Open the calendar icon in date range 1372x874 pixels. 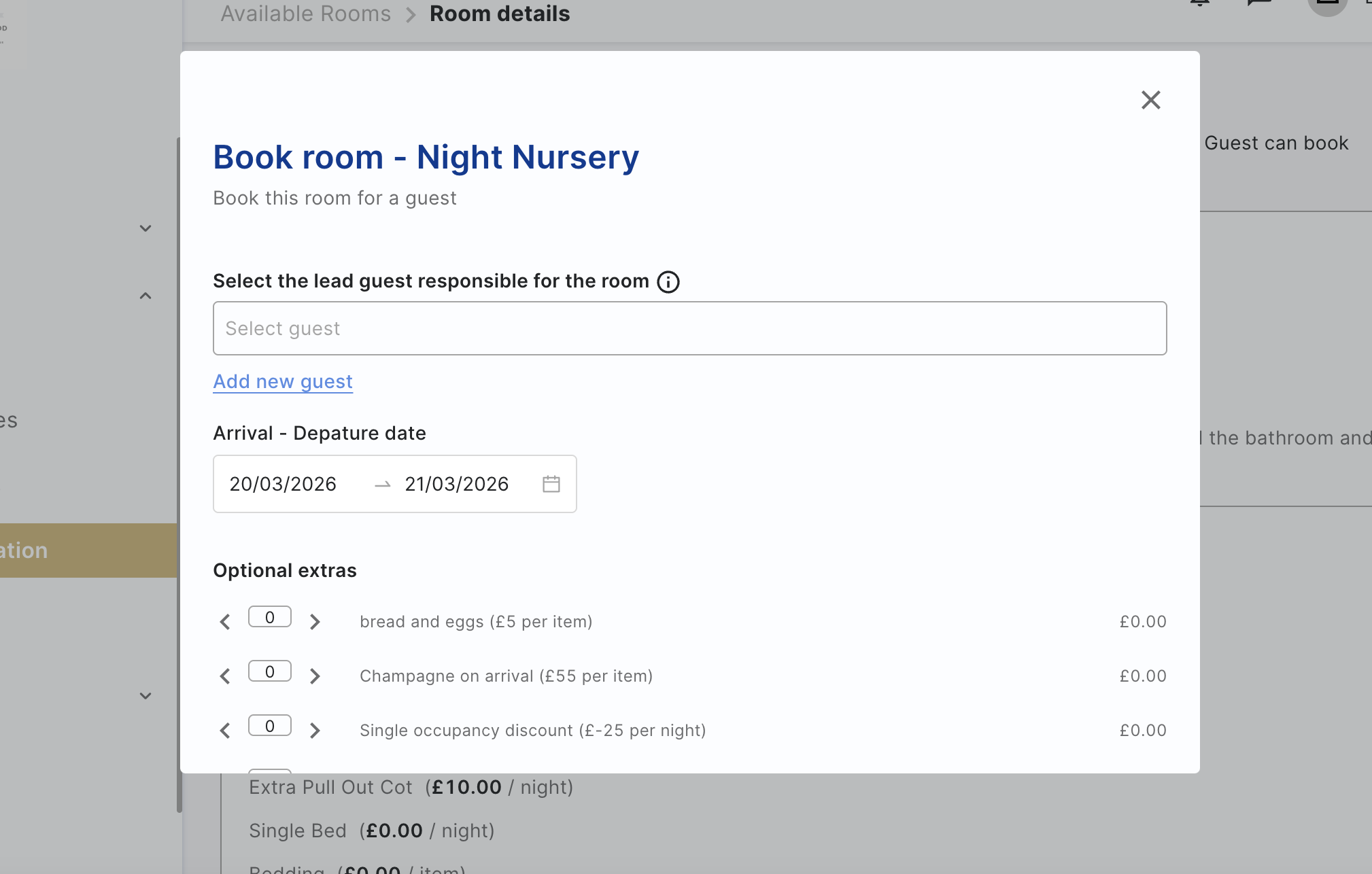[x=551, y=484]
